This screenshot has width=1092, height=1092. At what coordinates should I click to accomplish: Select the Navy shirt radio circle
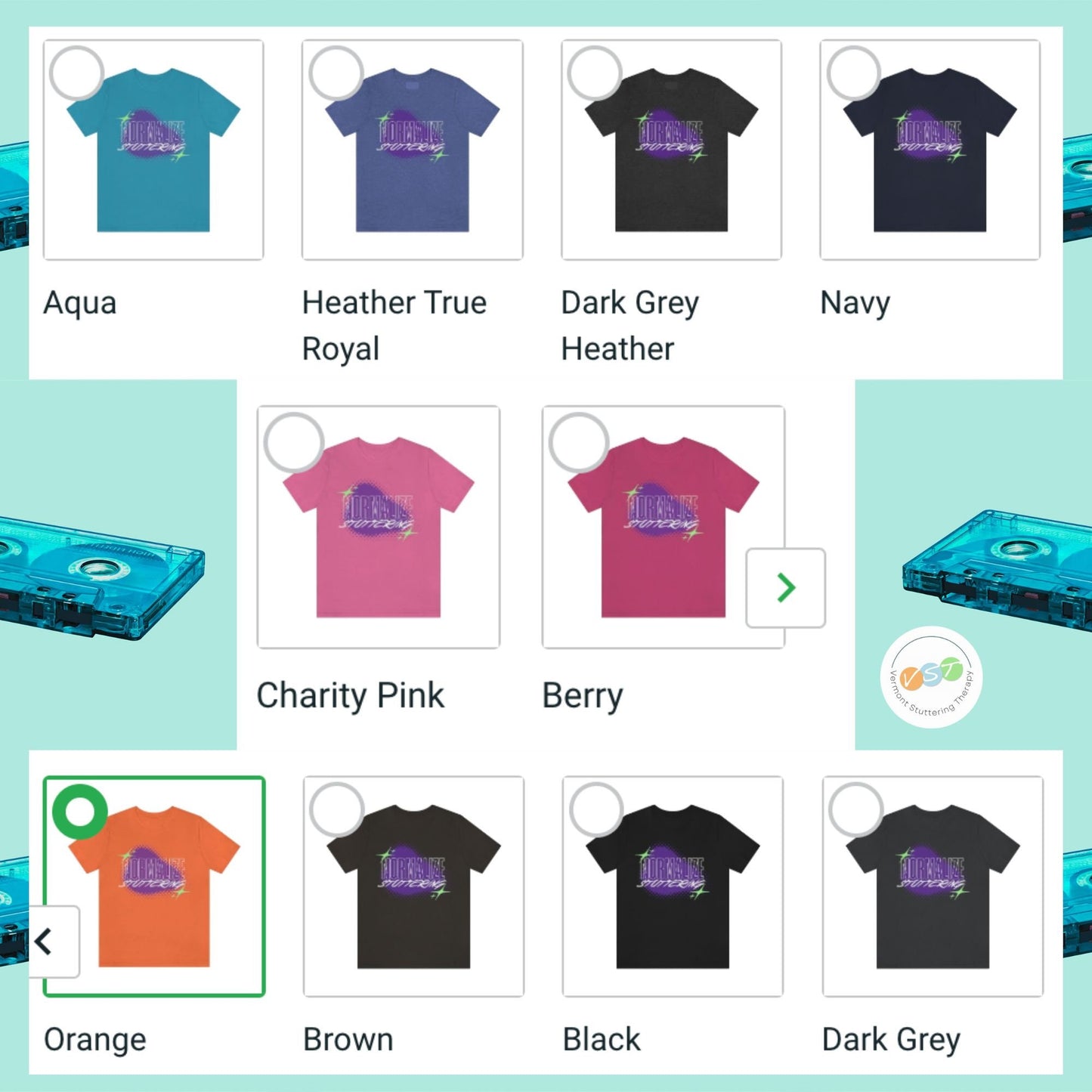point(854,73)
